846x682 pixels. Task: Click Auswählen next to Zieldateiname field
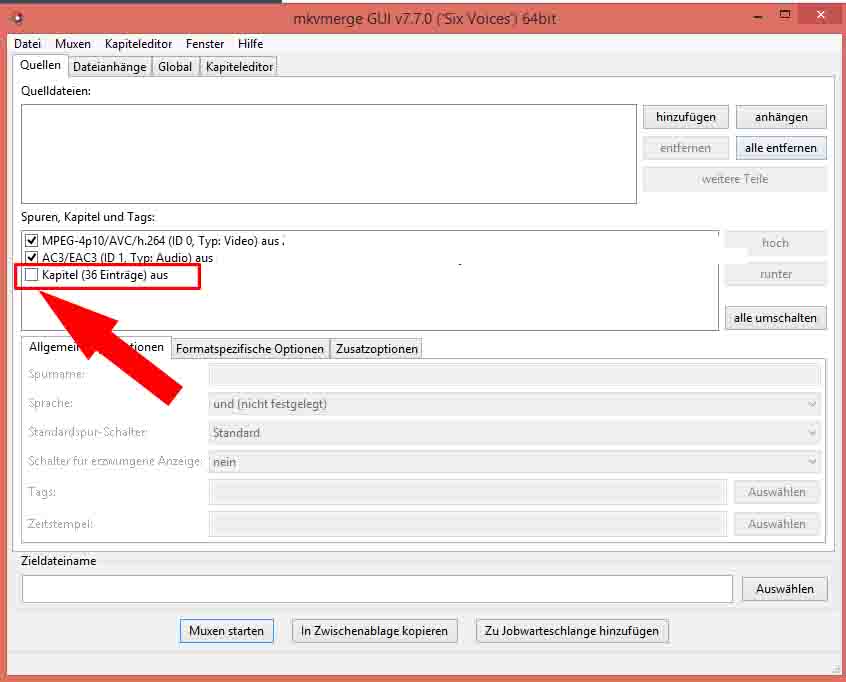785,589
